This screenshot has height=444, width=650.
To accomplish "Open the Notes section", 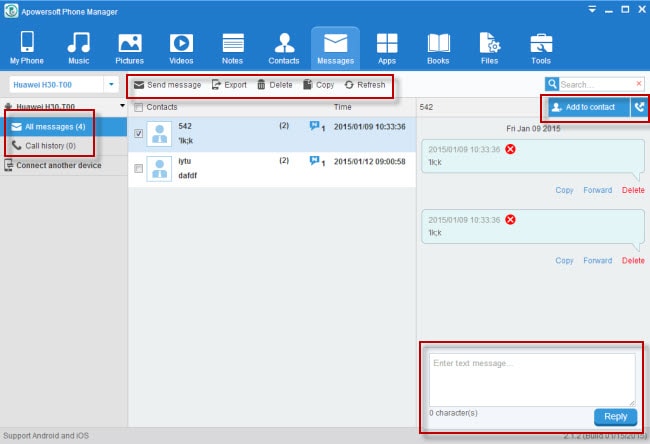I will pos(233,47).
